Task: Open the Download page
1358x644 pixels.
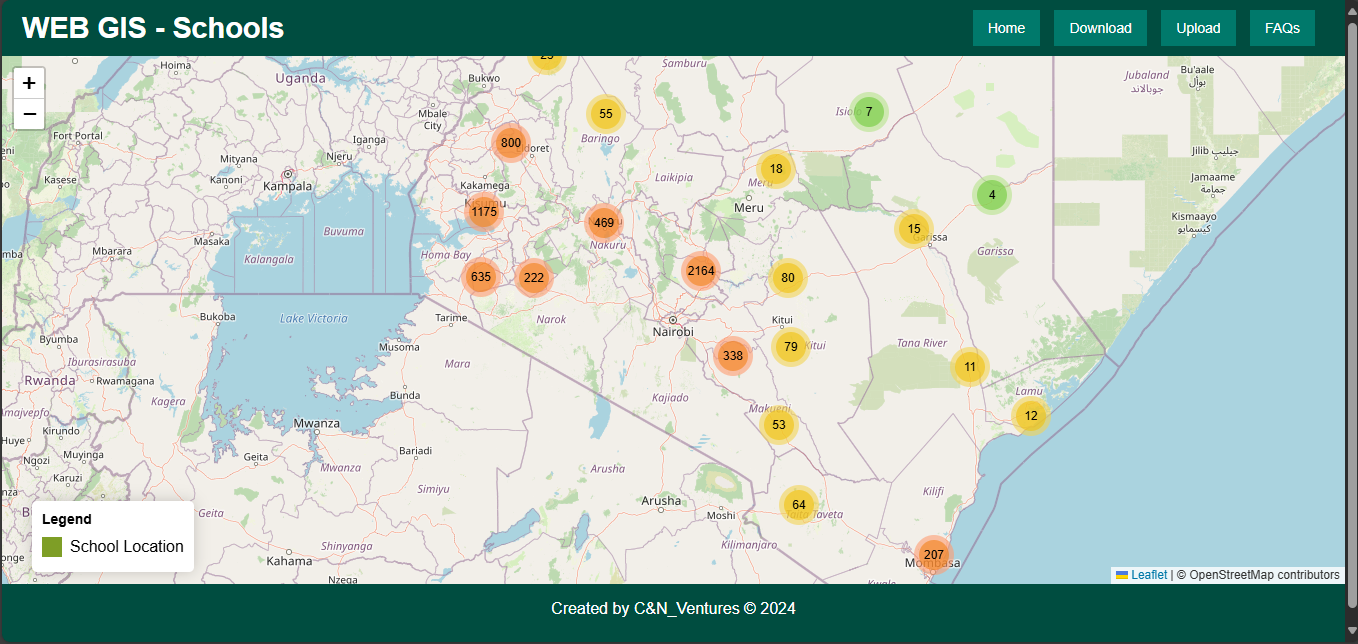Action: coord(1100,28)
